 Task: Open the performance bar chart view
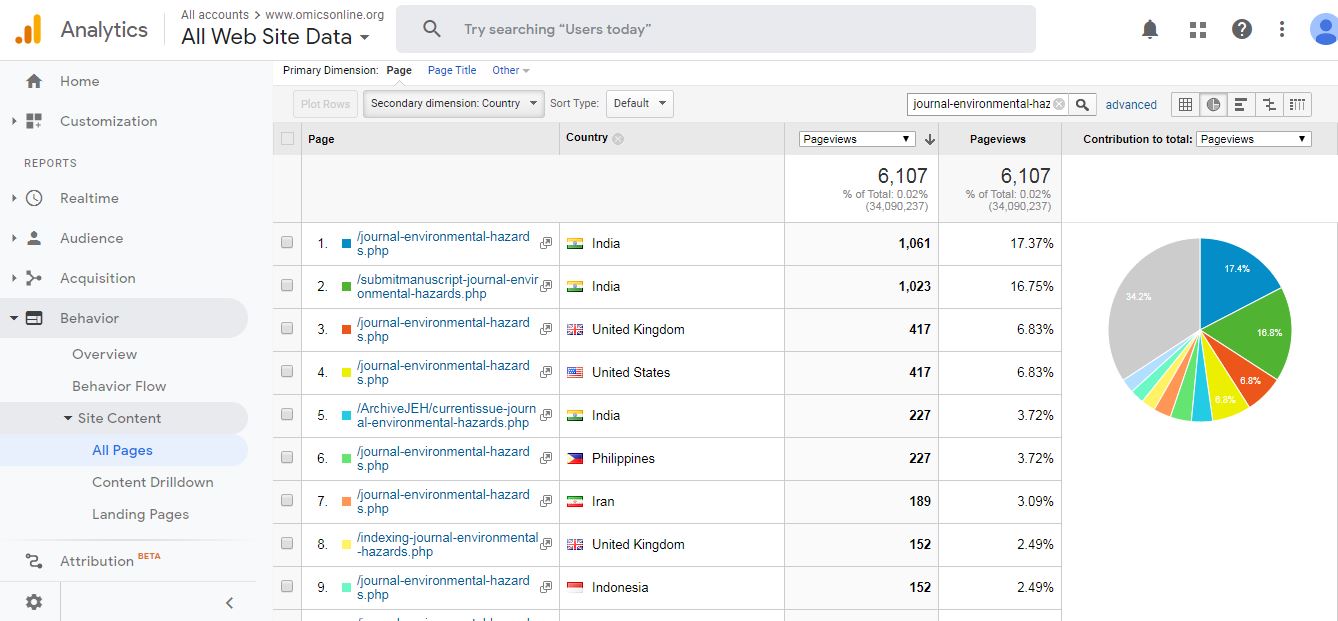1242,104
